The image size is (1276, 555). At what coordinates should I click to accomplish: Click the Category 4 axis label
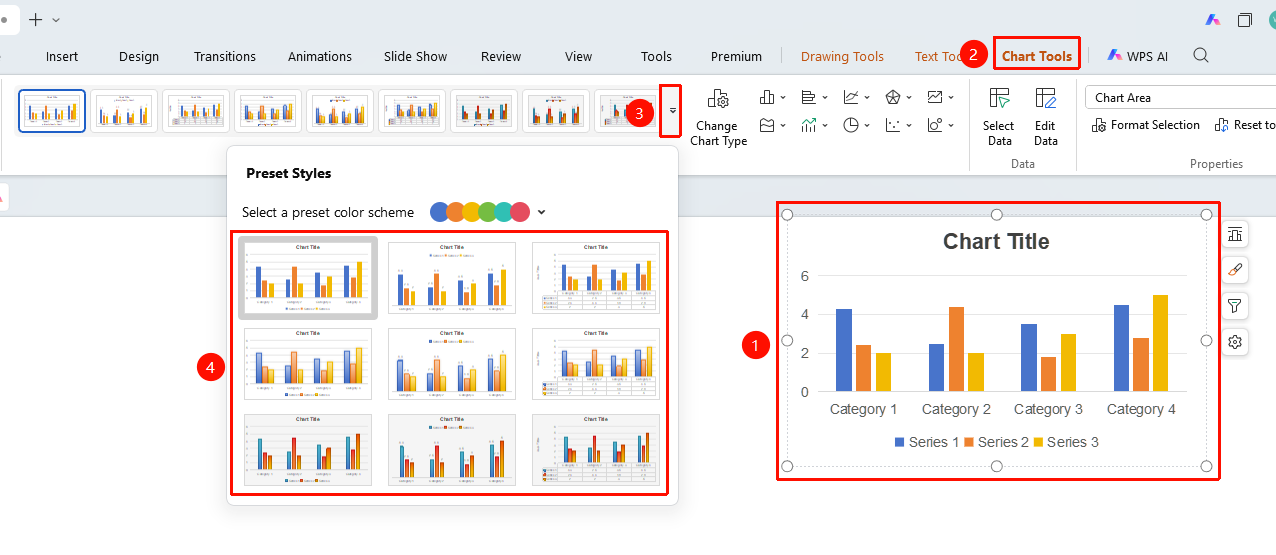pos(1142,409)
